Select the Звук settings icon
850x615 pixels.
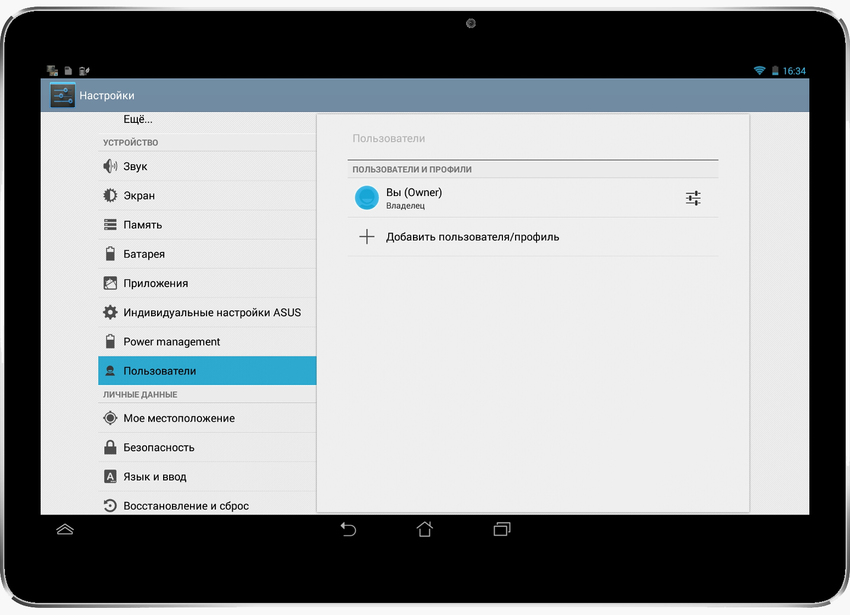110,166
